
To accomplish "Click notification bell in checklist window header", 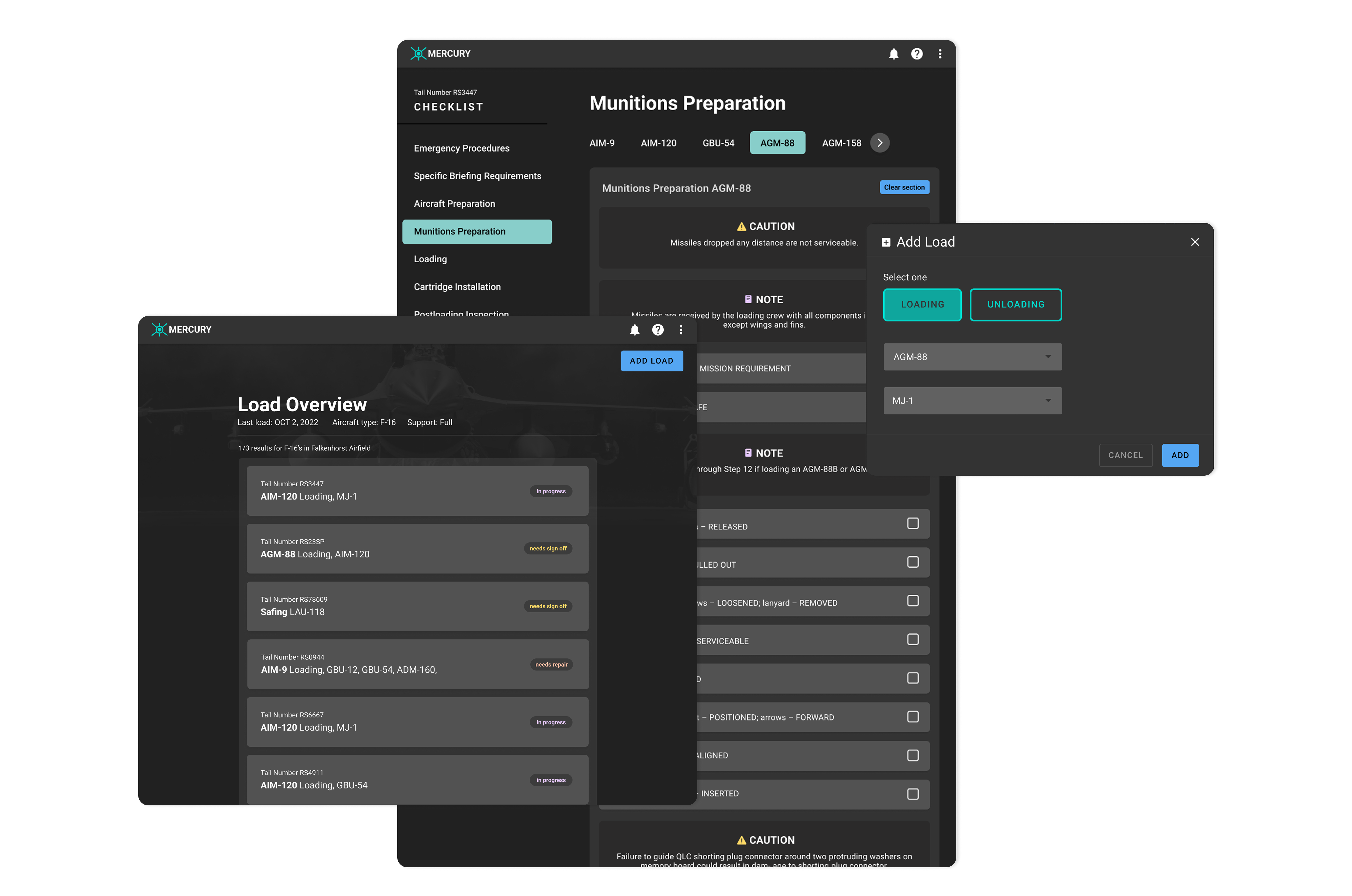I will coord(894,54).
